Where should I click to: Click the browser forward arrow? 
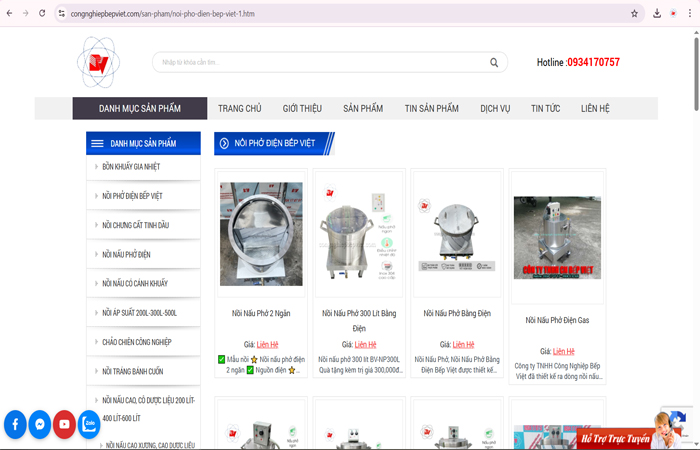[x=25, y=13]
